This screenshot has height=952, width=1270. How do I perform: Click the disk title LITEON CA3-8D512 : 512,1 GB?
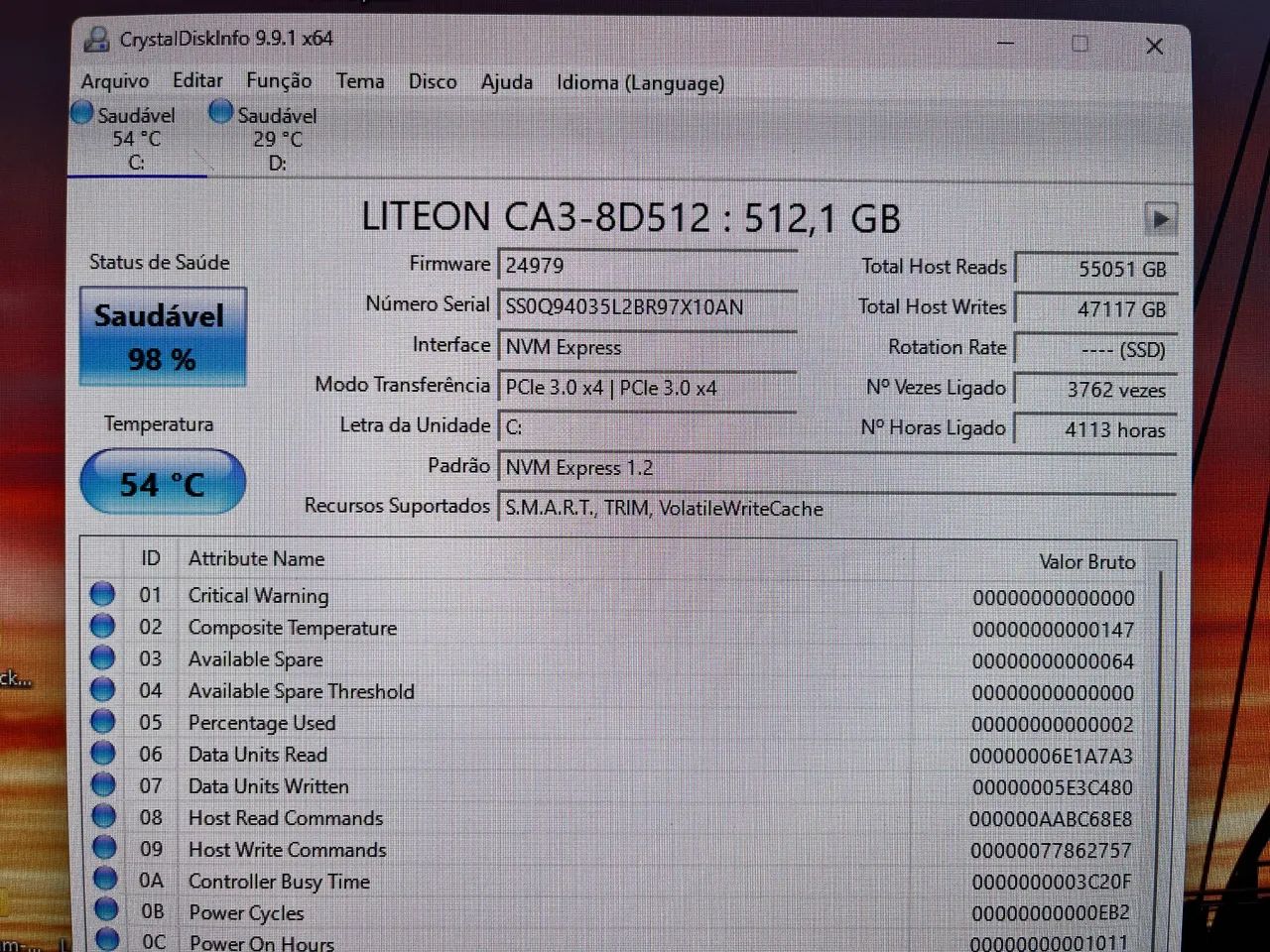[631, 218]
